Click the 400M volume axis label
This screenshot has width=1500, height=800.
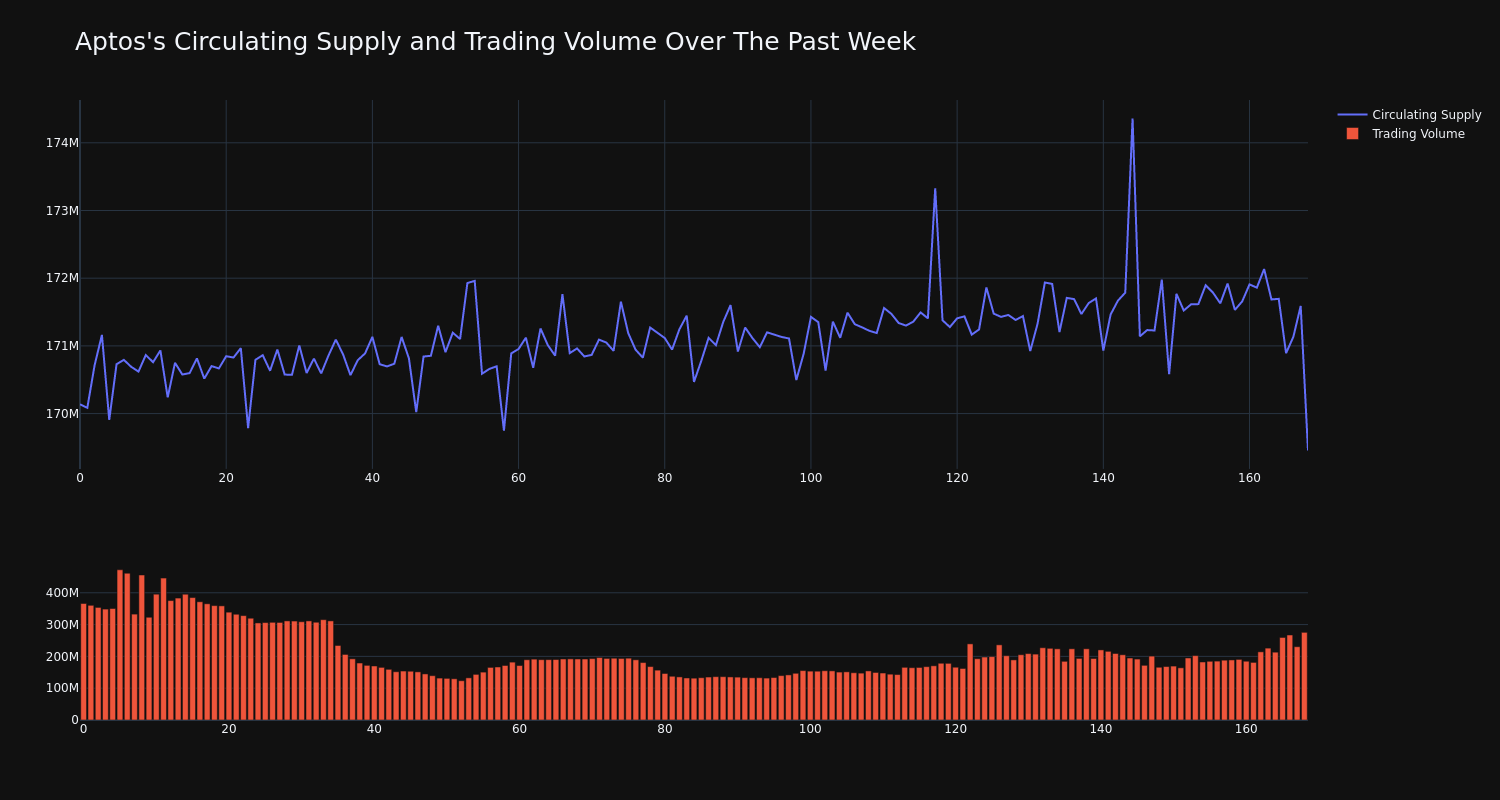click(60, 593)
